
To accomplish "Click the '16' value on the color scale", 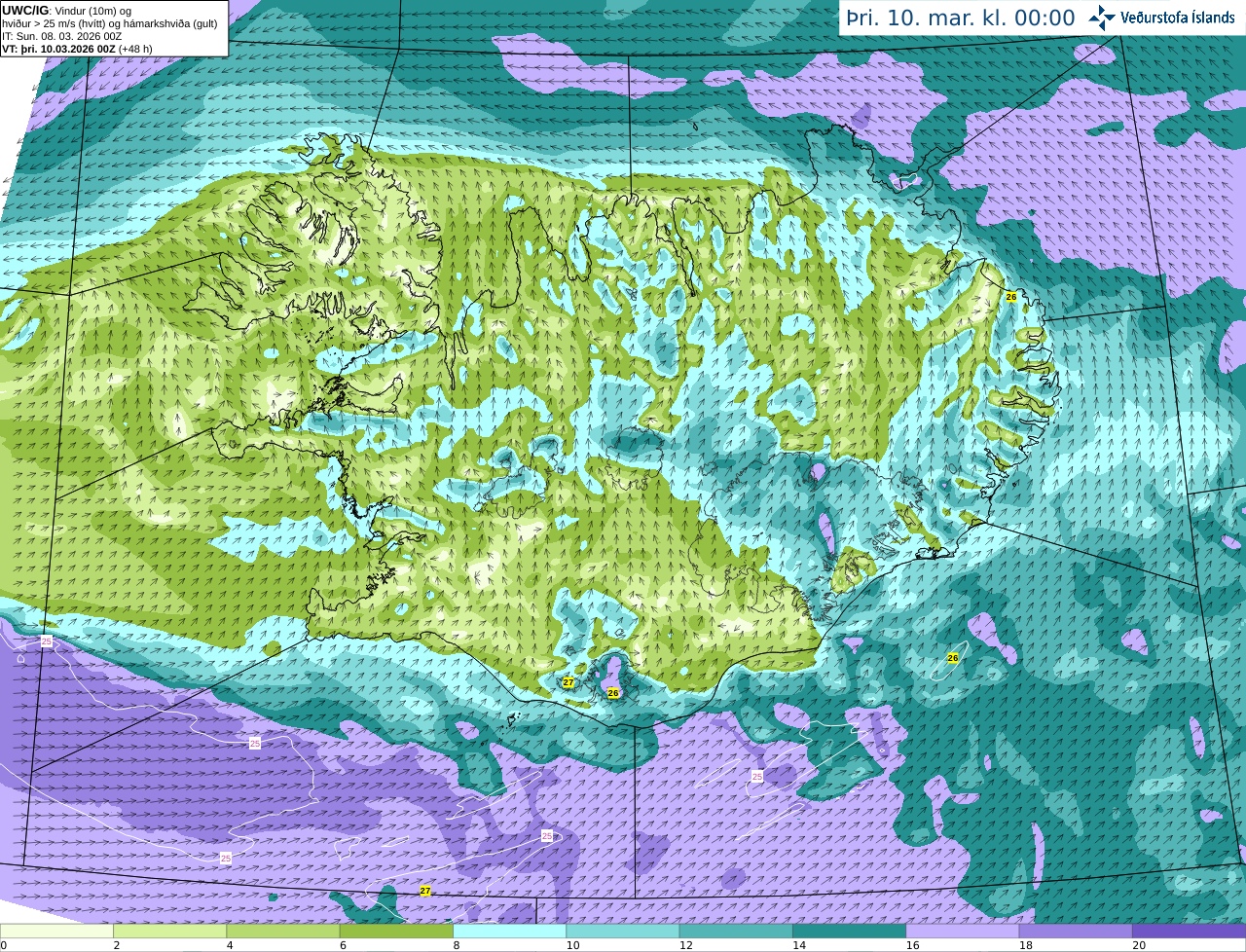I will [912, 945].
